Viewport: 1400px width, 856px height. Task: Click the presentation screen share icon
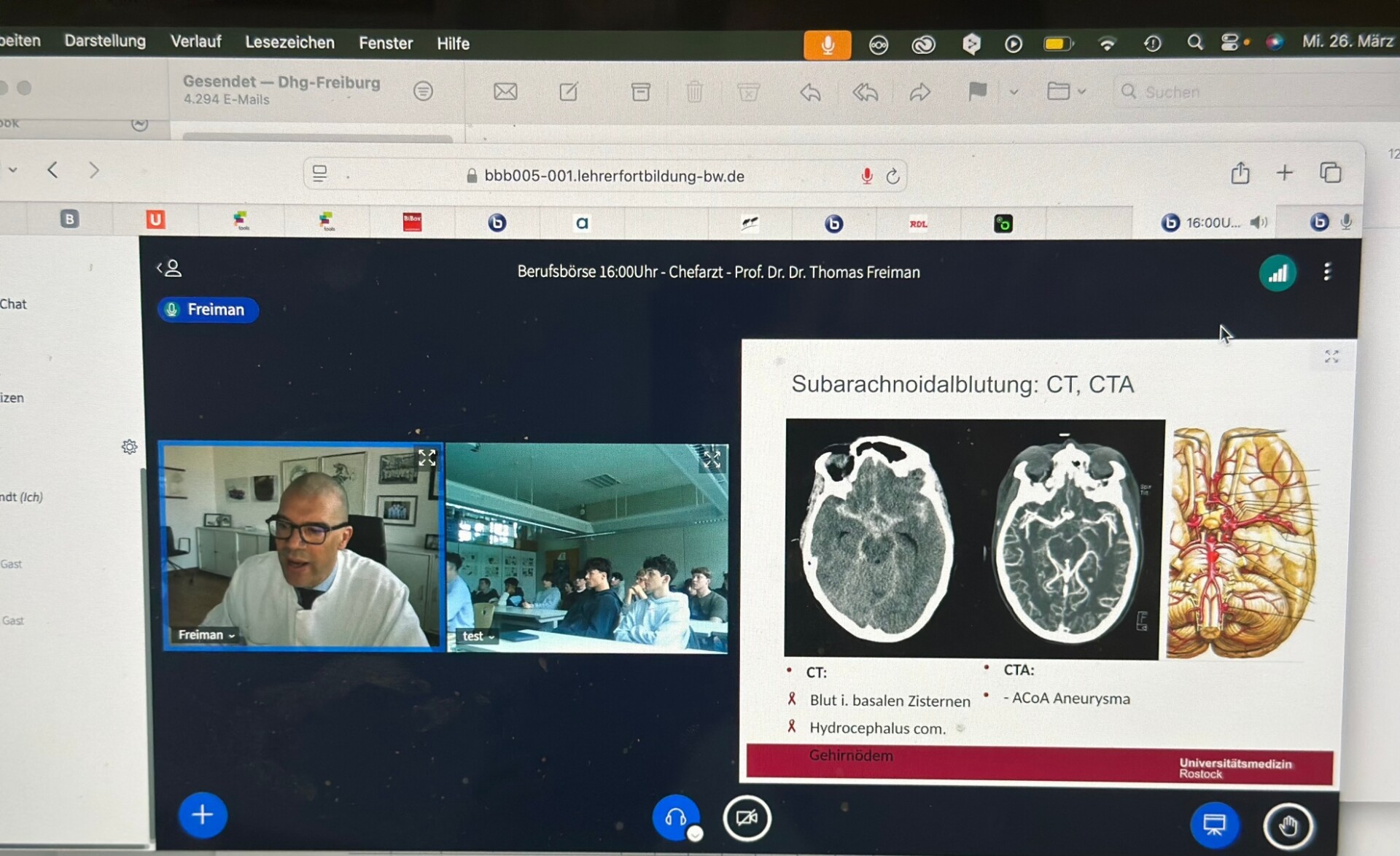pyautogui.click(x=1214, y=825)
